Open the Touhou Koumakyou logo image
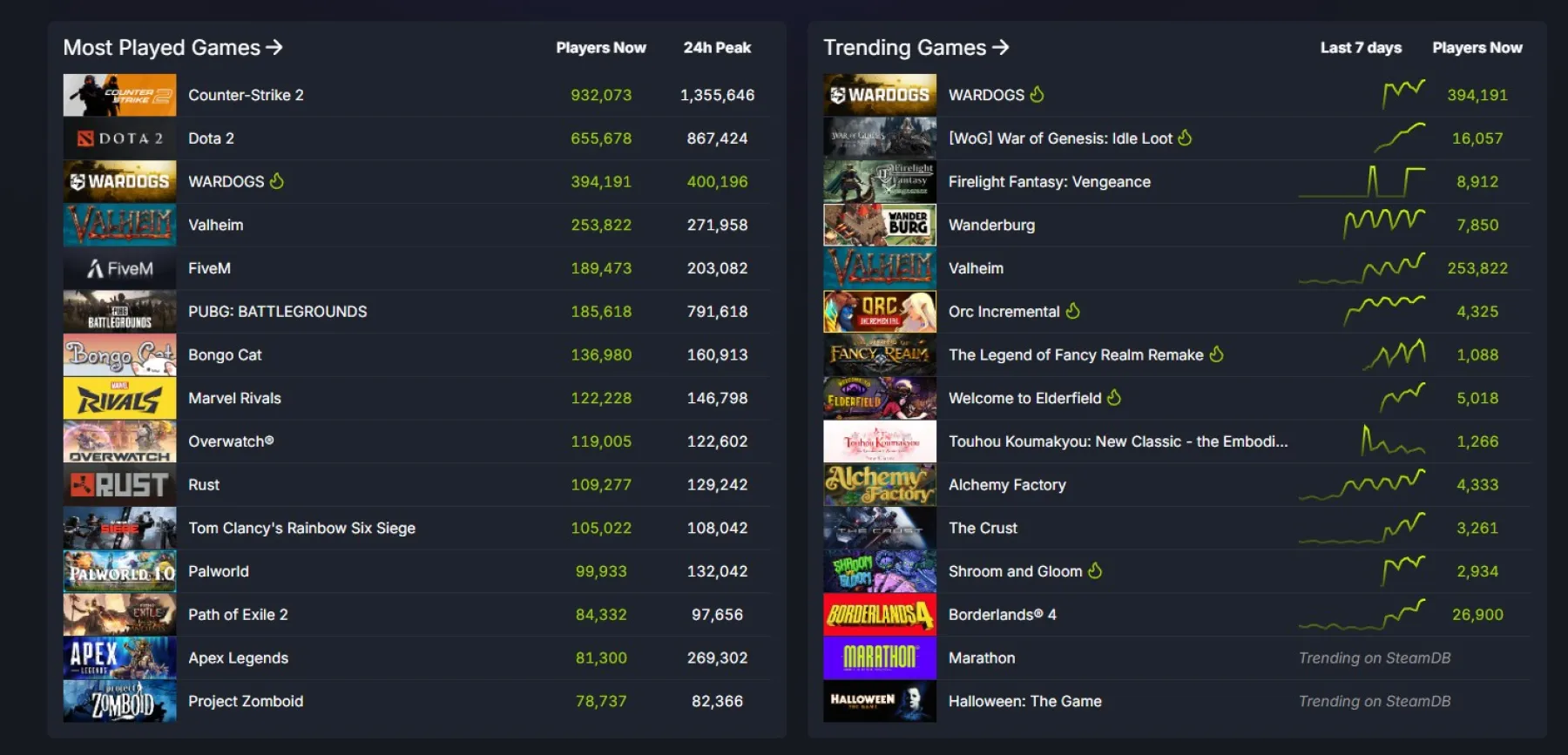Viewport: 1568px width, 755px height. point(880,442)
